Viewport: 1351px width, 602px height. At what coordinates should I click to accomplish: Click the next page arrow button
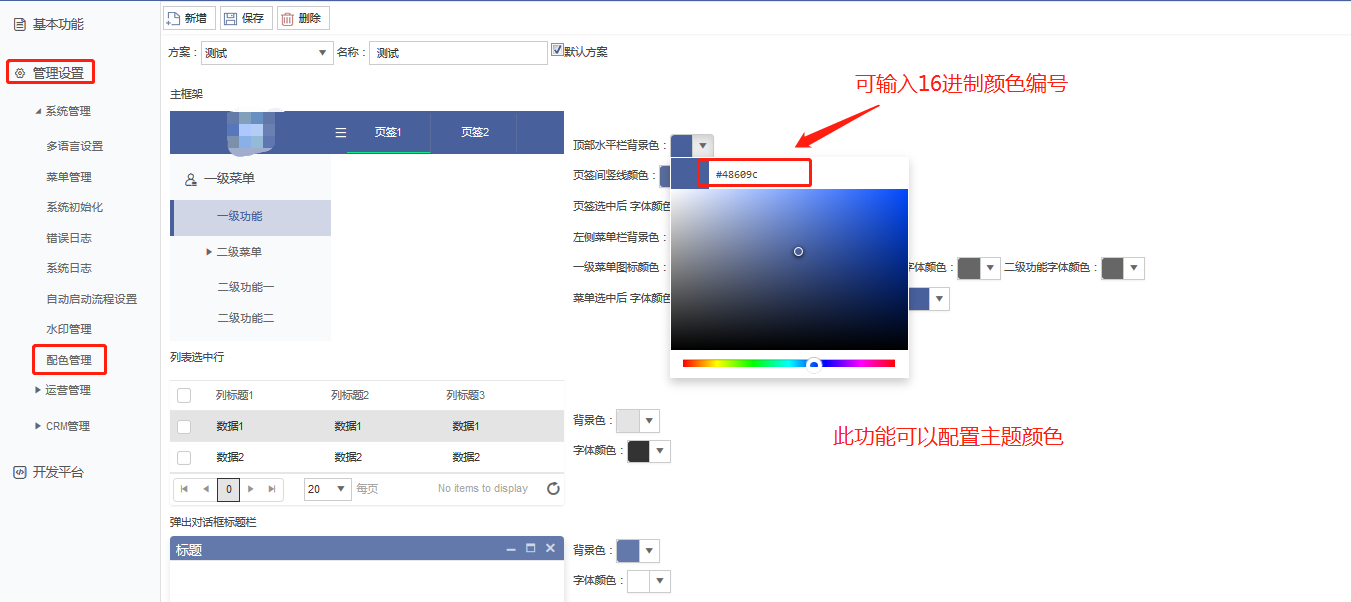click(250, 489)
